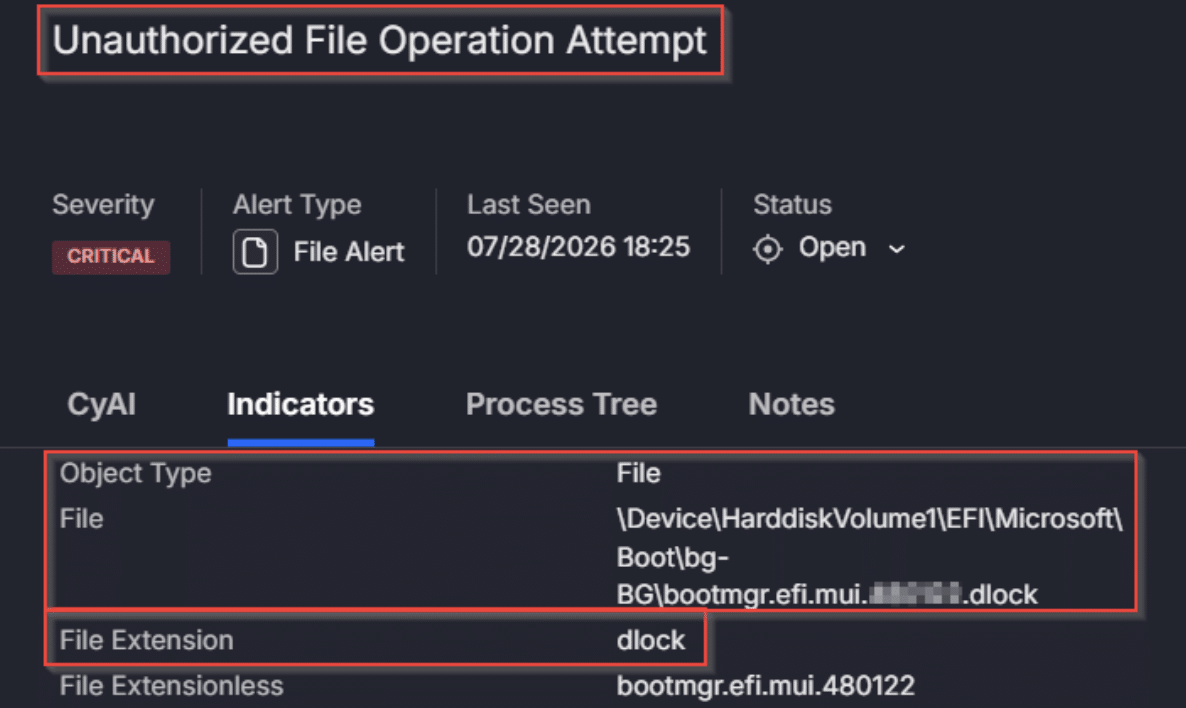The width and height of the screenshot is (1186, 708).
Task: Click the File Alert type label
Action: [x=349, y=252]
